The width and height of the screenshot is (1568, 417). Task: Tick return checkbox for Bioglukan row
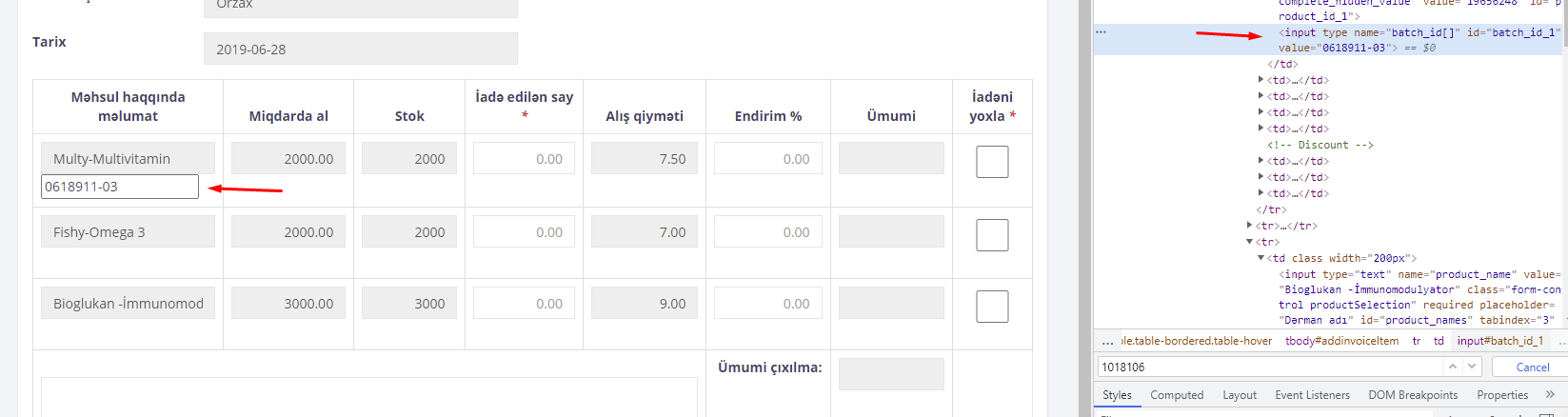pyautogui.click(x=992, y=307)
